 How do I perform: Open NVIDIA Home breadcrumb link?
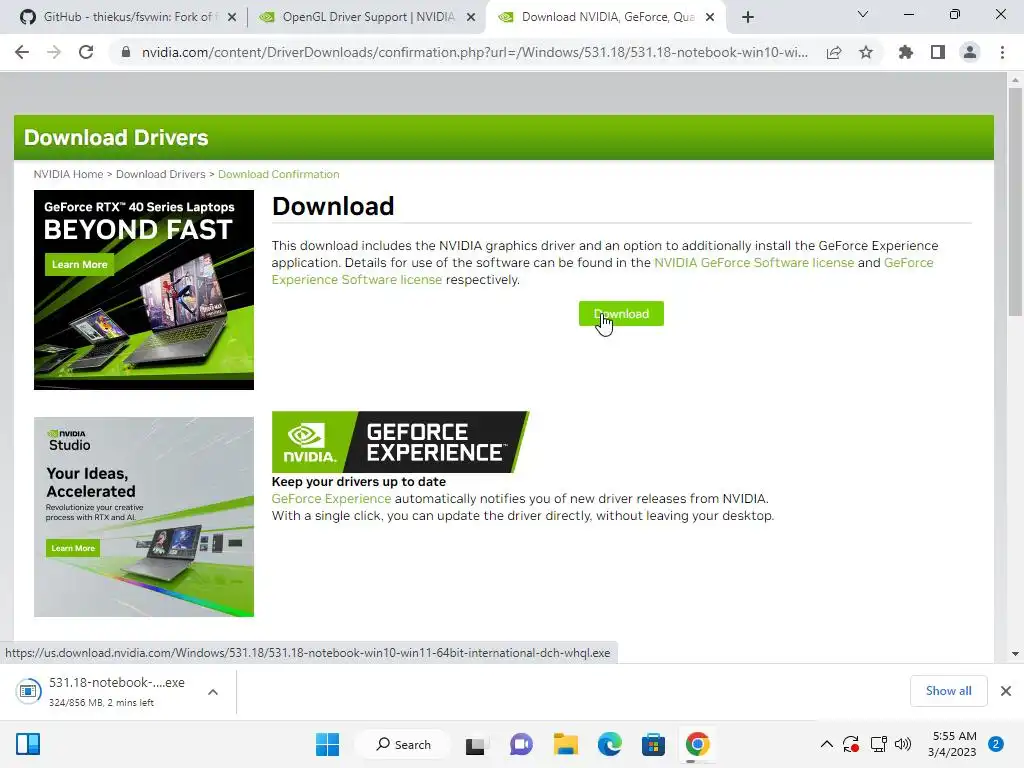click(x=69, y=174)
